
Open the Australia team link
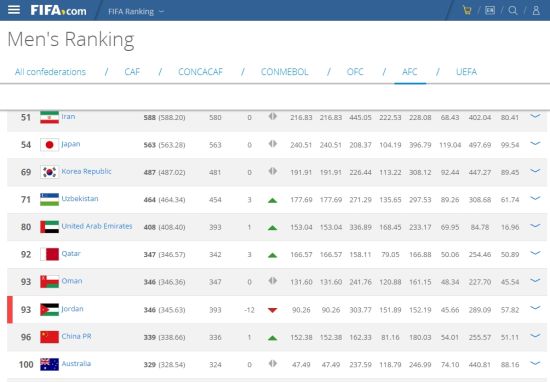pyautogui.click(x=76, y=363)
